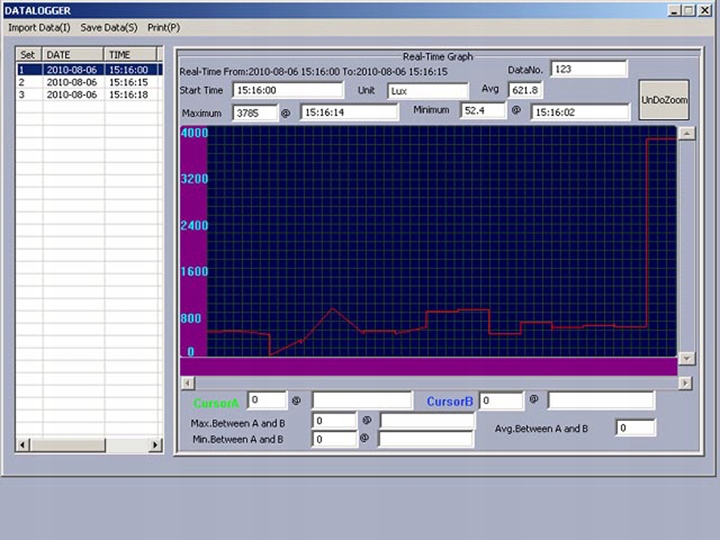Select data set 3 row at 15:16:18
Viewport: 720px width, 540px height.
pyautogui.click(x=88, y=94)
